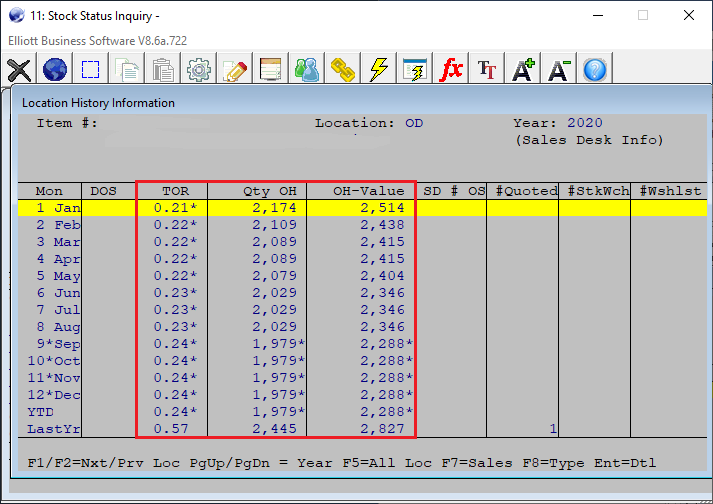Click the Qty OH column header
713x504 pixels.
[x=270, y=191]
